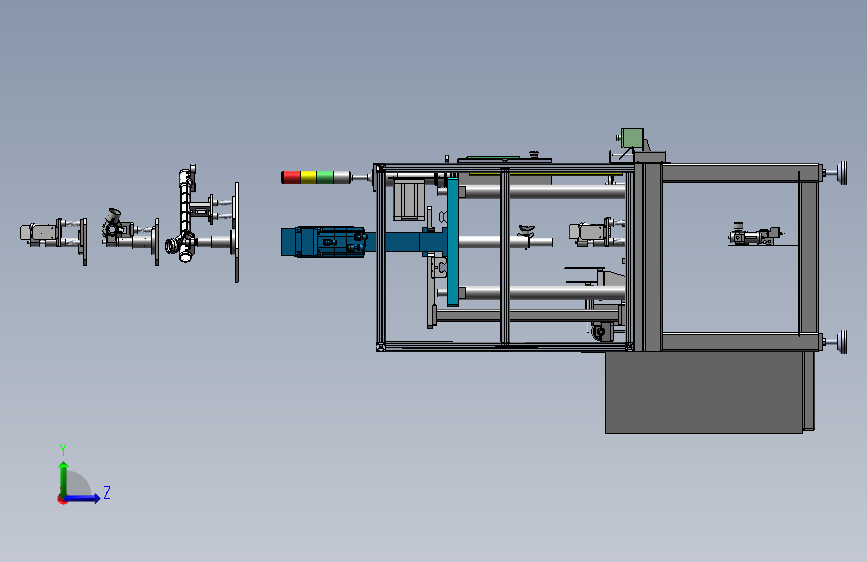Select the teal vertical moving plate
This screenshot has width=867, height=562.
[x=453, y=241]
